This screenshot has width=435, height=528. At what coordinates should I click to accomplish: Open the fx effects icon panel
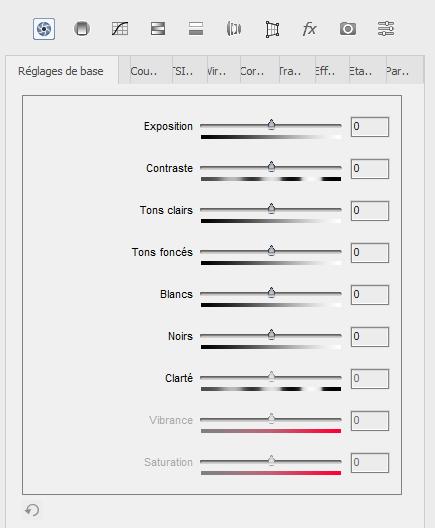[x=309, y=29]
